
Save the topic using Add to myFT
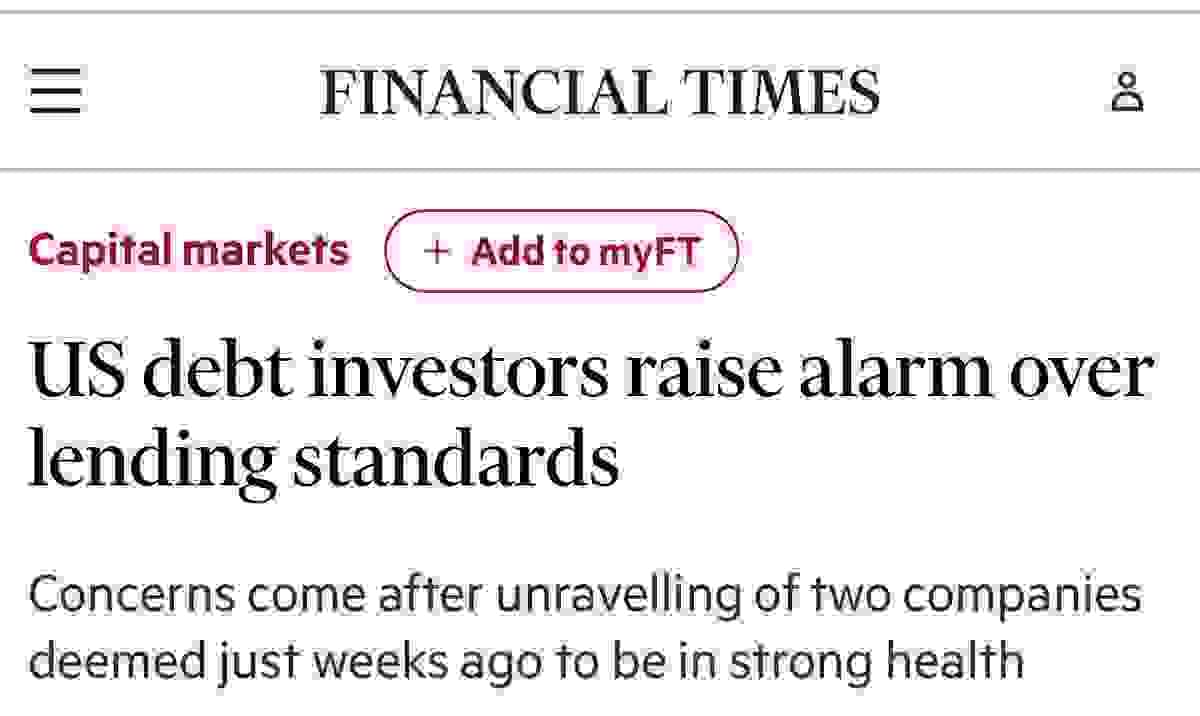point(561,251)
